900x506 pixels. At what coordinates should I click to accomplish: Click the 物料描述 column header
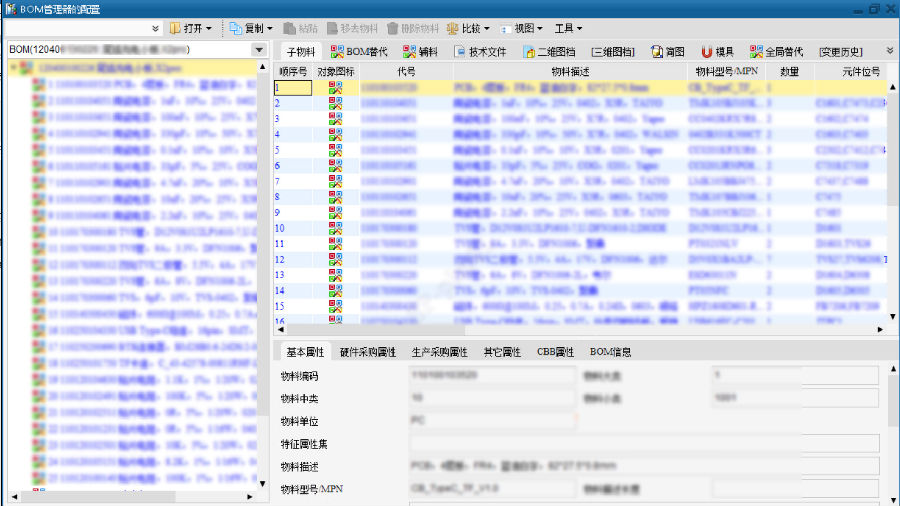pos(570,72)
